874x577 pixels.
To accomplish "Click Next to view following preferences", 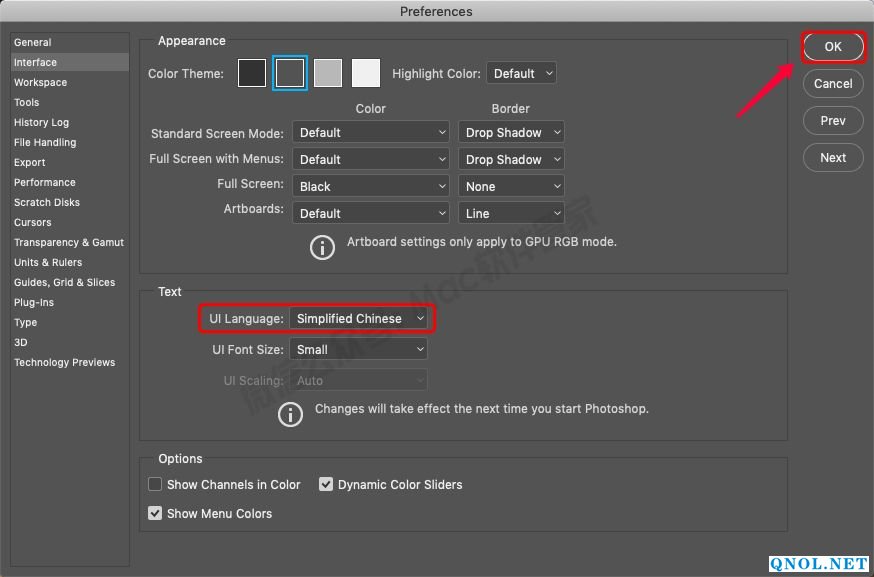I will click(833, 157).
